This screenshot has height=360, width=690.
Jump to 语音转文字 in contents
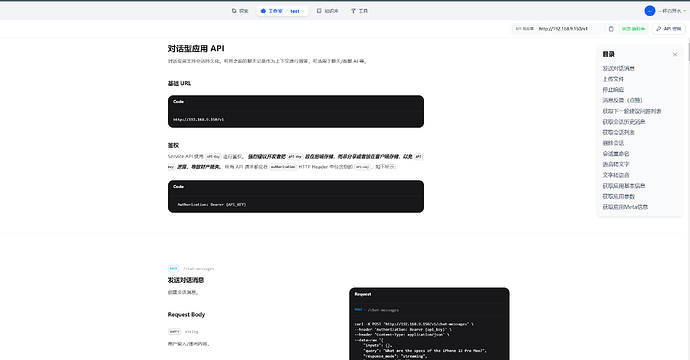tap(616, 164)
